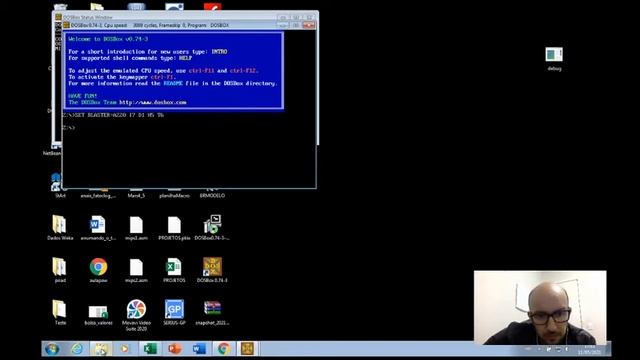Open the bolsa_valores file icon
Viewport: 640px width, 360px height.
(98, 312)
